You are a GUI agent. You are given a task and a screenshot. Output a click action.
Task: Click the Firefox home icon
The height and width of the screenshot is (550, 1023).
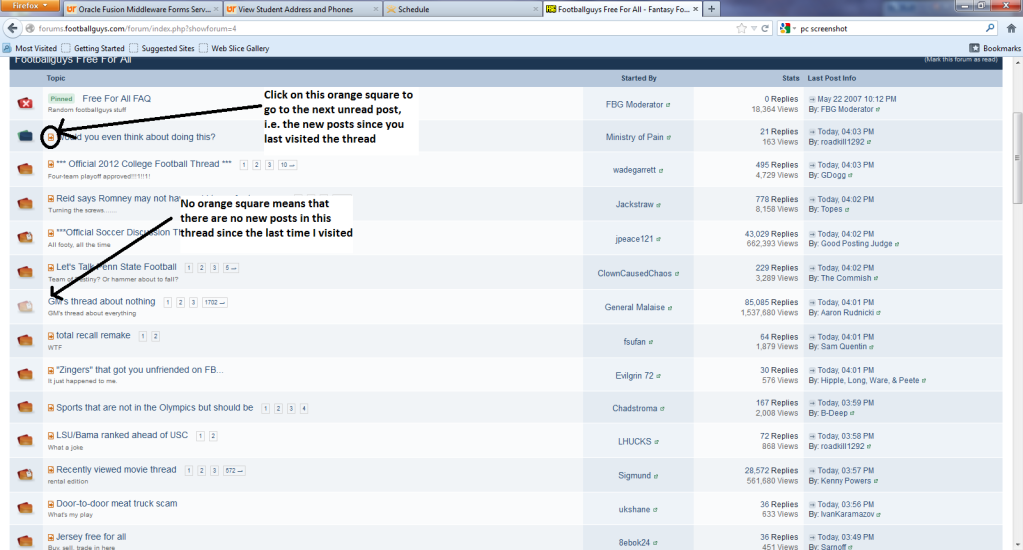point(1011,28)
